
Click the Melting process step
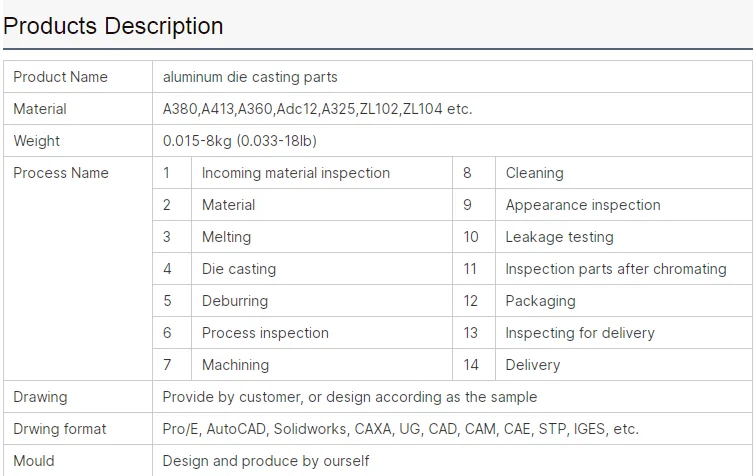coord(226,237)
